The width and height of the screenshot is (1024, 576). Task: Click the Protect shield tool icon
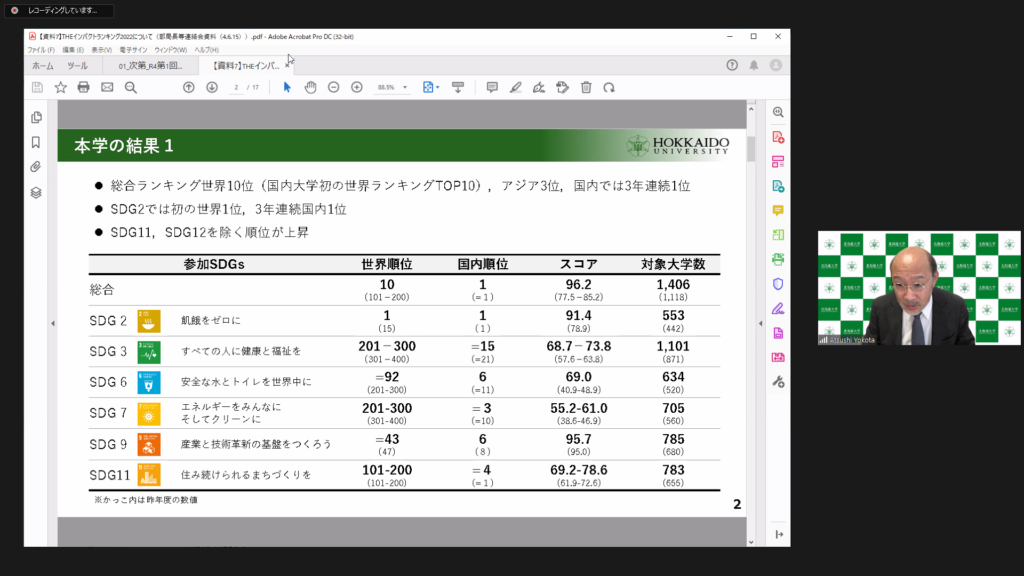(778, 283)
